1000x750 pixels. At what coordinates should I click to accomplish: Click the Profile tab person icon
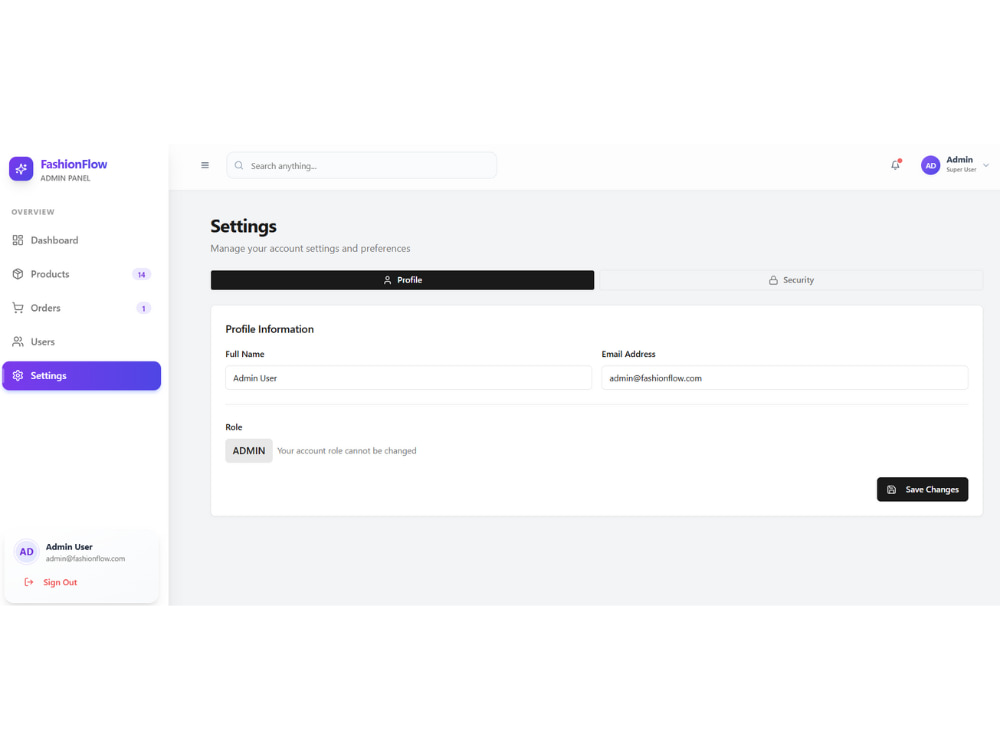(x=387, y=280)
